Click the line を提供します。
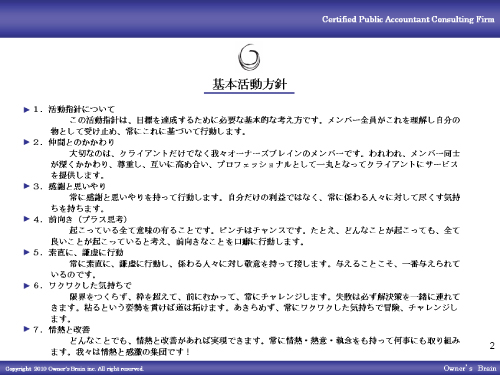This screenshot has width=500, height=375. (78, 175)
